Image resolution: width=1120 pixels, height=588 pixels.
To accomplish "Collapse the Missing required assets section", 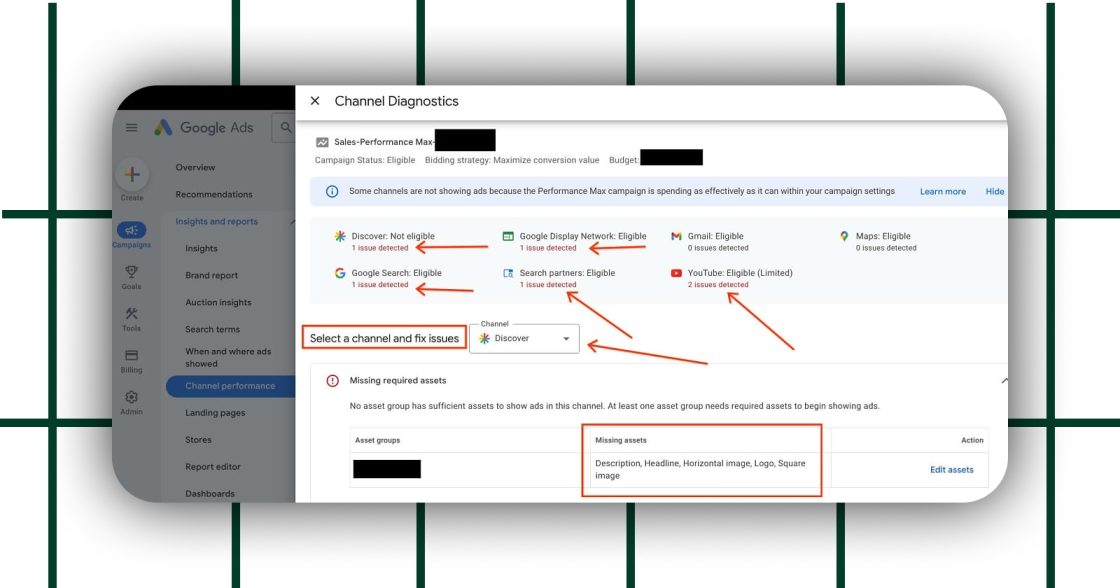I will (x=1004, y=381).
